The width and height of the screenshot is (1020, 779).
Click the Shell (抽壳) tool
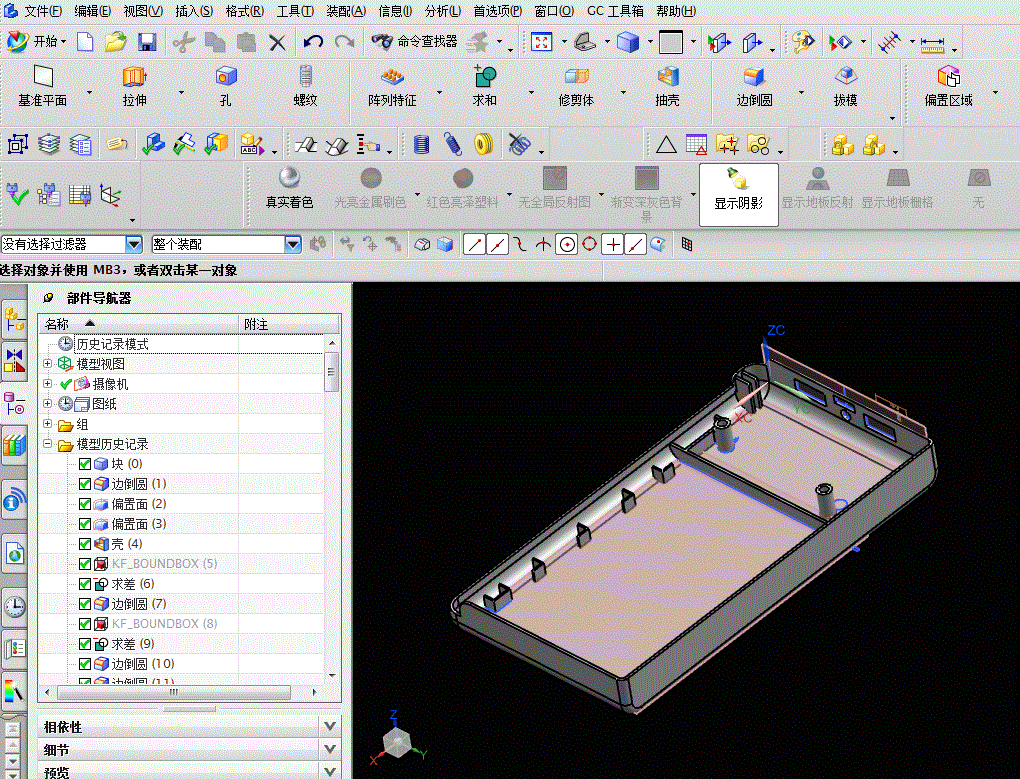(x=667, y=86)
